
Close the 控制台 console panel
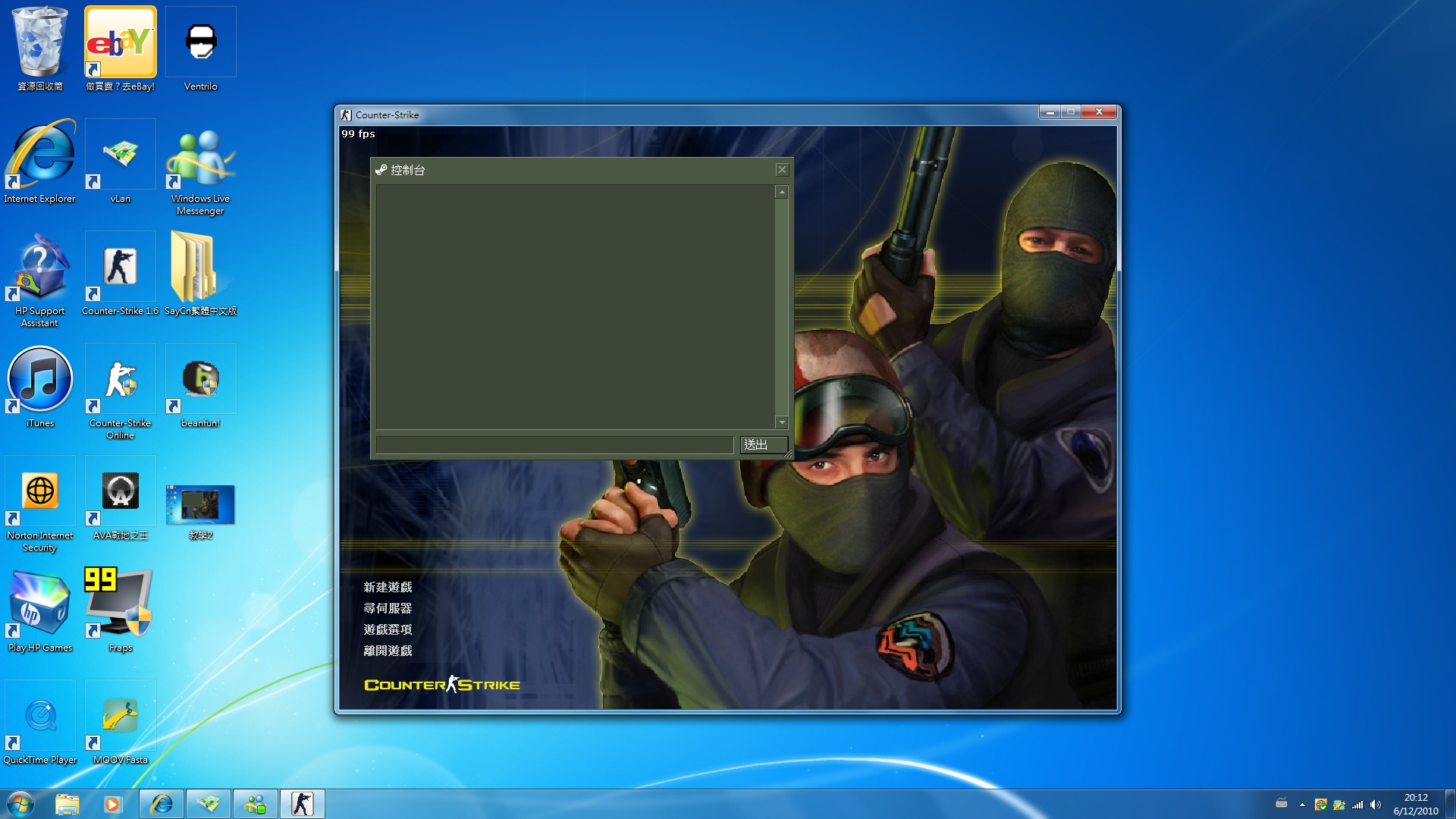(782, 170)
